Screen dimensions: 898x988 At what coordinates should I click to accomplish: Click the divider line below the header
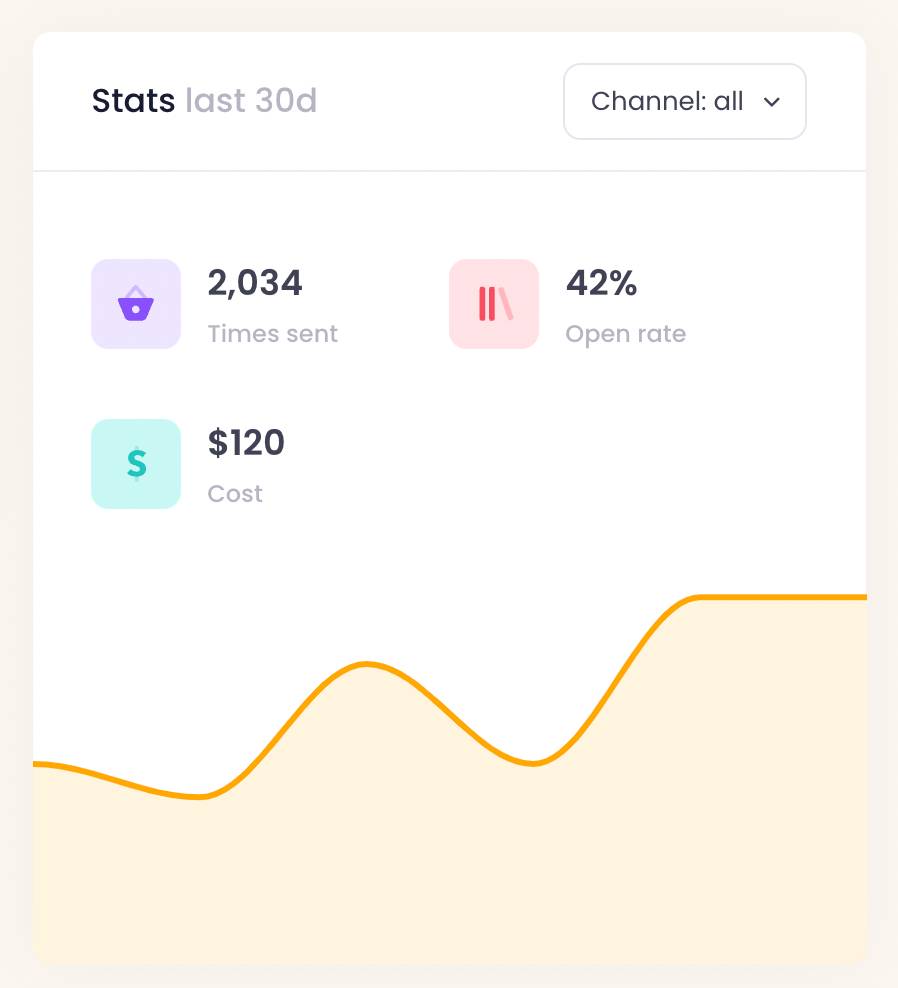450,171
